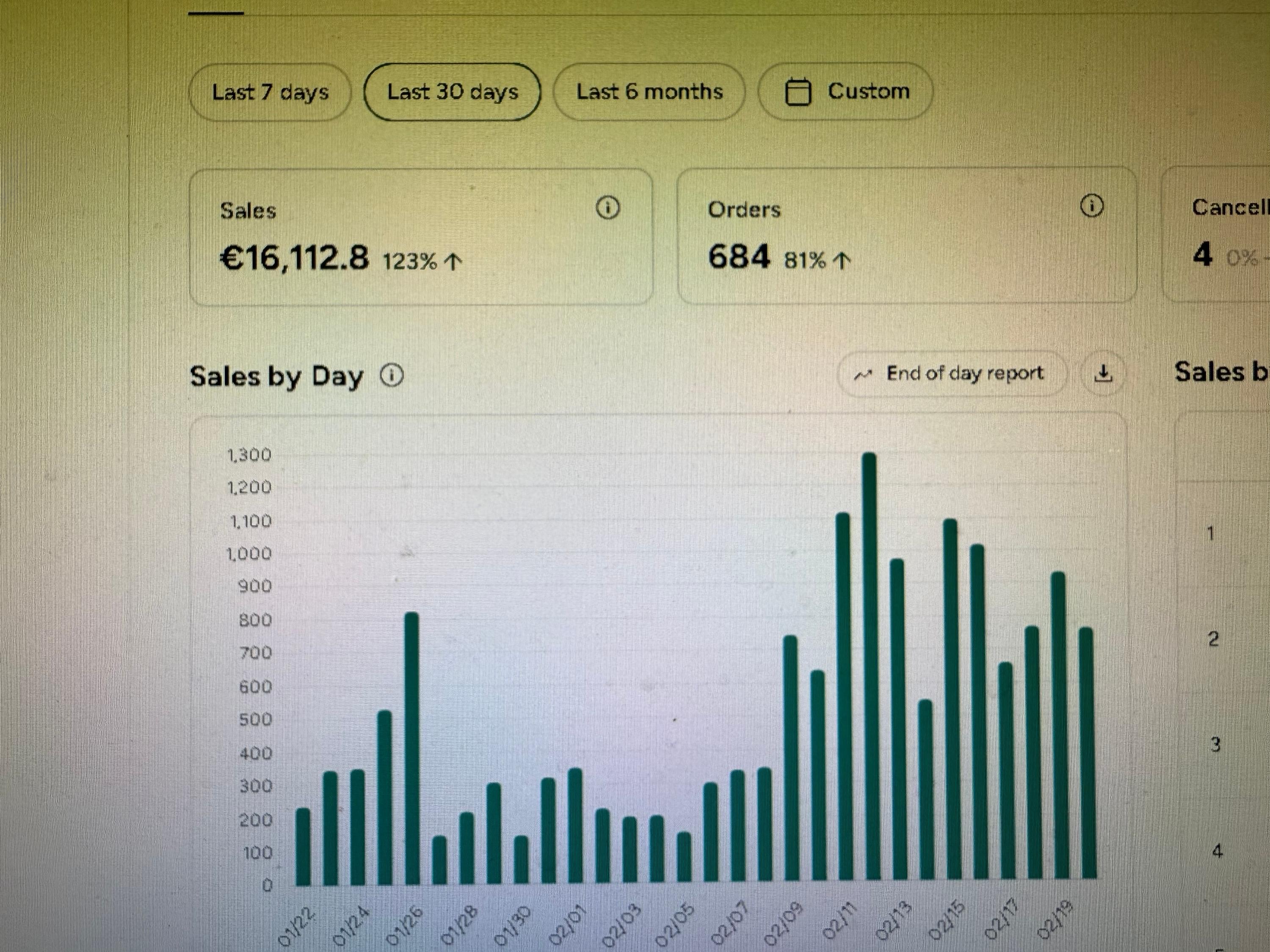Click up arrow next to Orders 81%
The image size is (1270, 952).
pyautogui.click(x=841, y=261)
